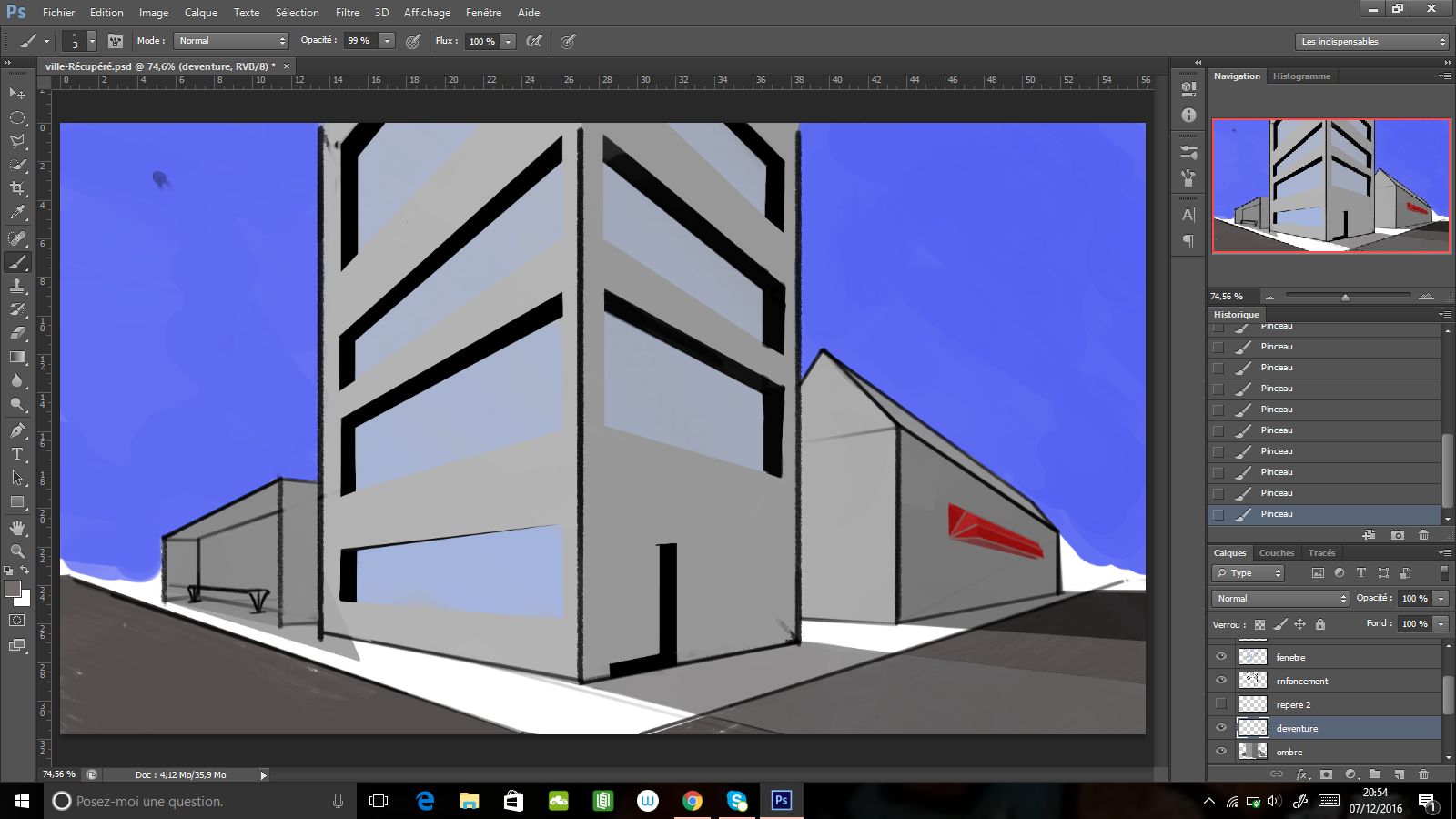The width and height of the screenshot is (1456, 819).
Task: Expand the Les indispensables workspace dropdown
Action: 1371,42
